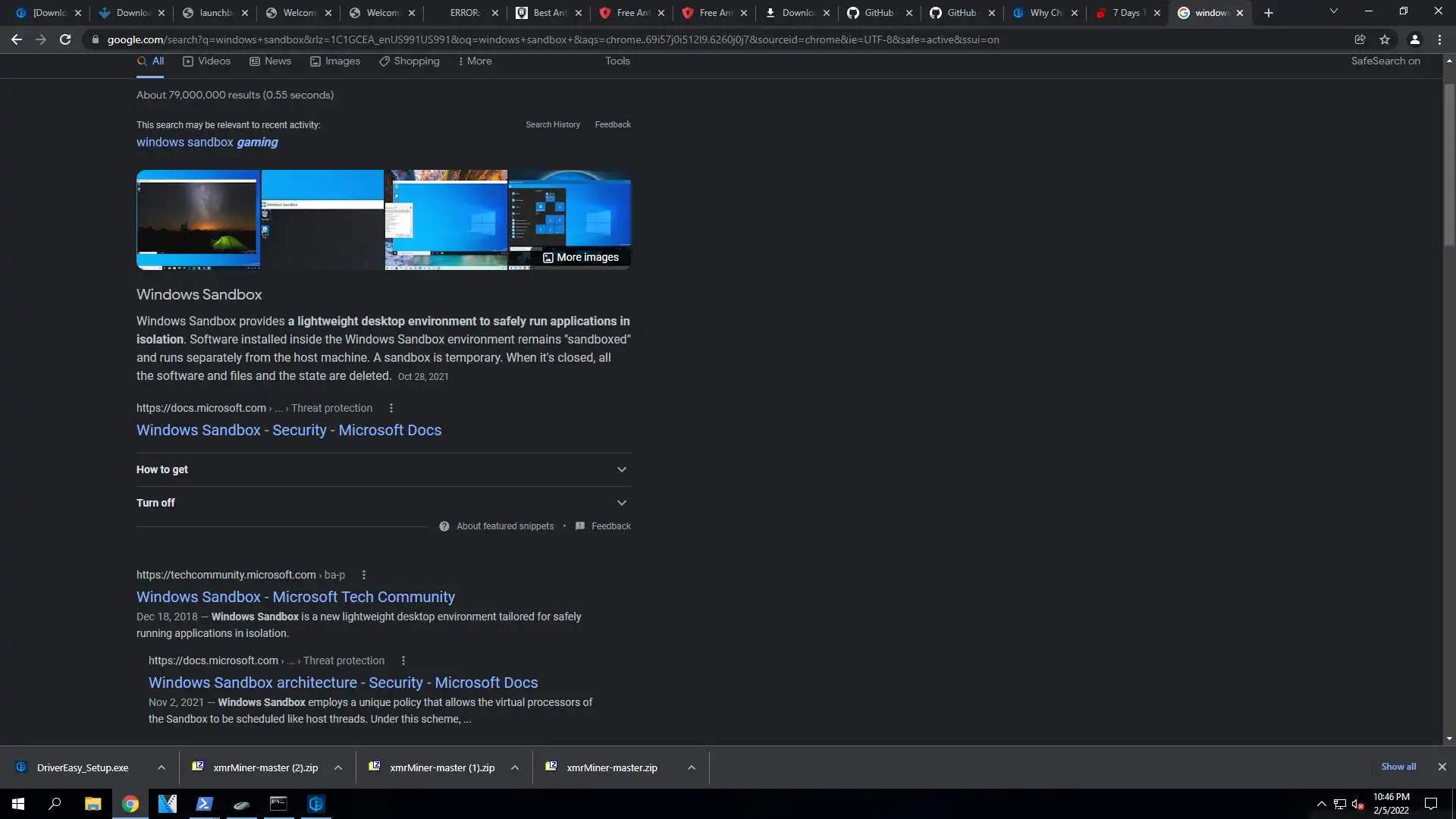Reload the page with refresh icon
This screenshot has width=1456, height=819.
(65, 39)
